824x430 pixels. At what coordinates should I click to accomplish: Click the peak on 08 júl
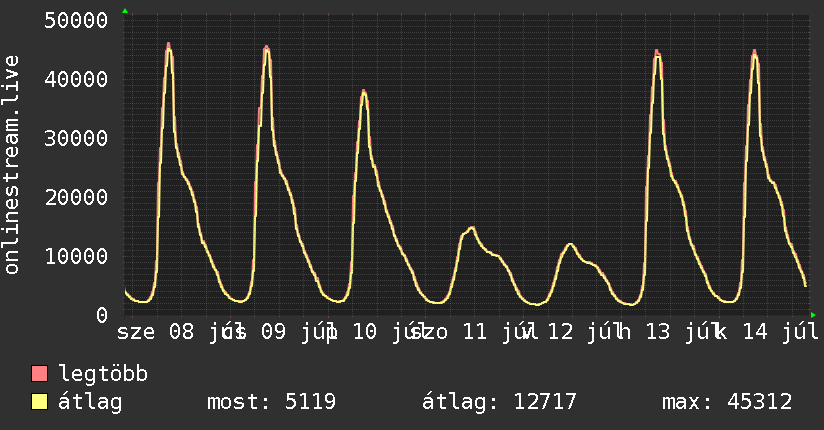[169, 45]
